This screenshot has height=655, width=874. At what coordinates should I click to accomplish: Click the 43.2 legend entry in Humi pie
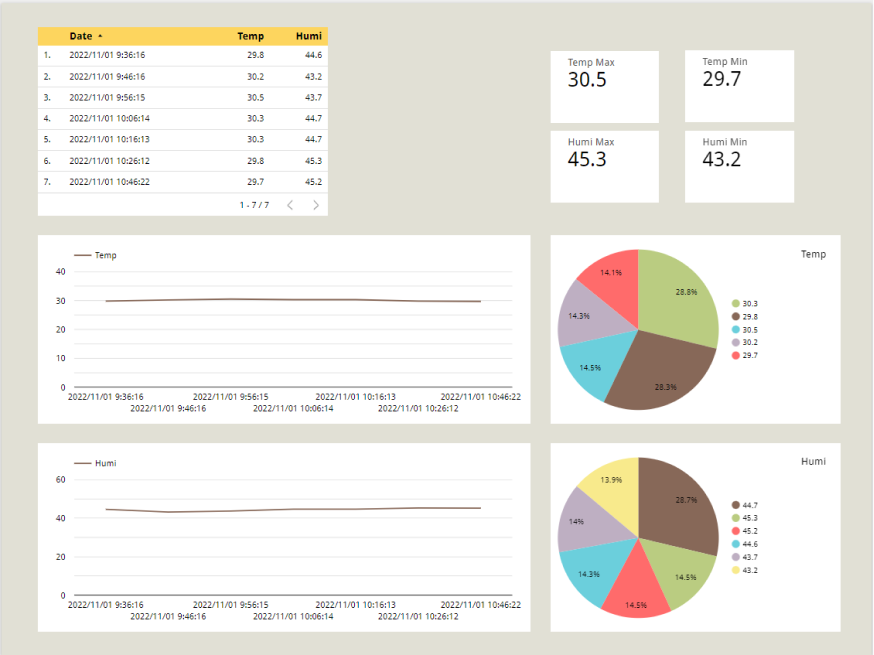(x=749, y=569)
